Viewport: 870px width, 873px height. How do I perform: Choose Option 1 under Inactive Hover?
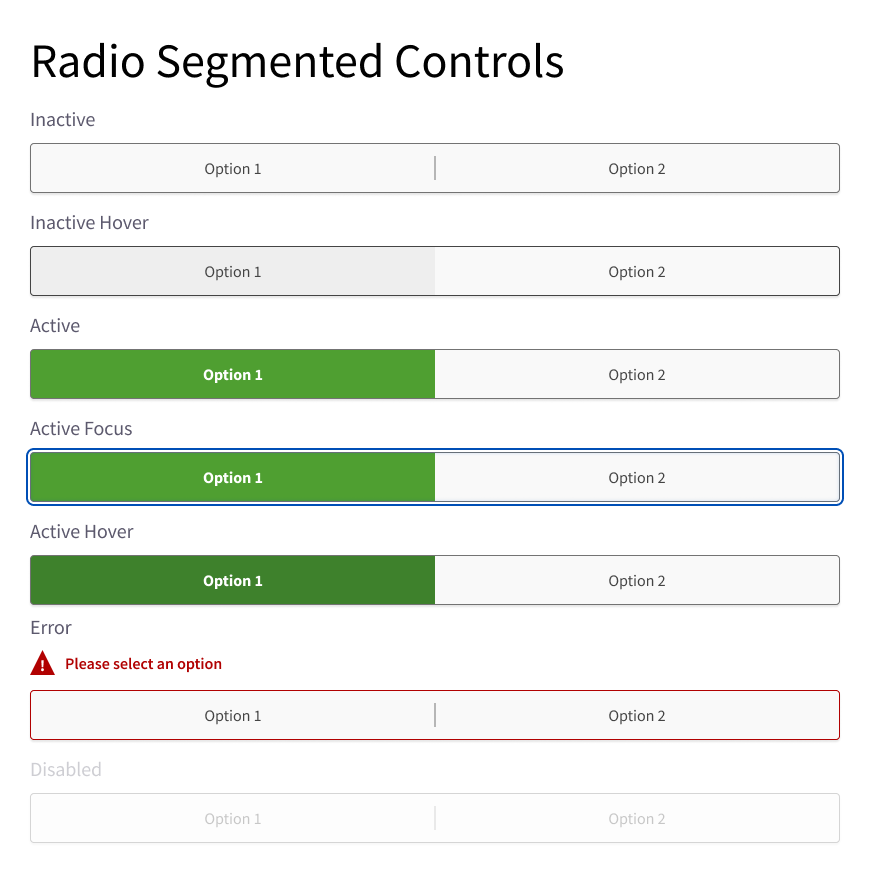click(x=233, y=271)
